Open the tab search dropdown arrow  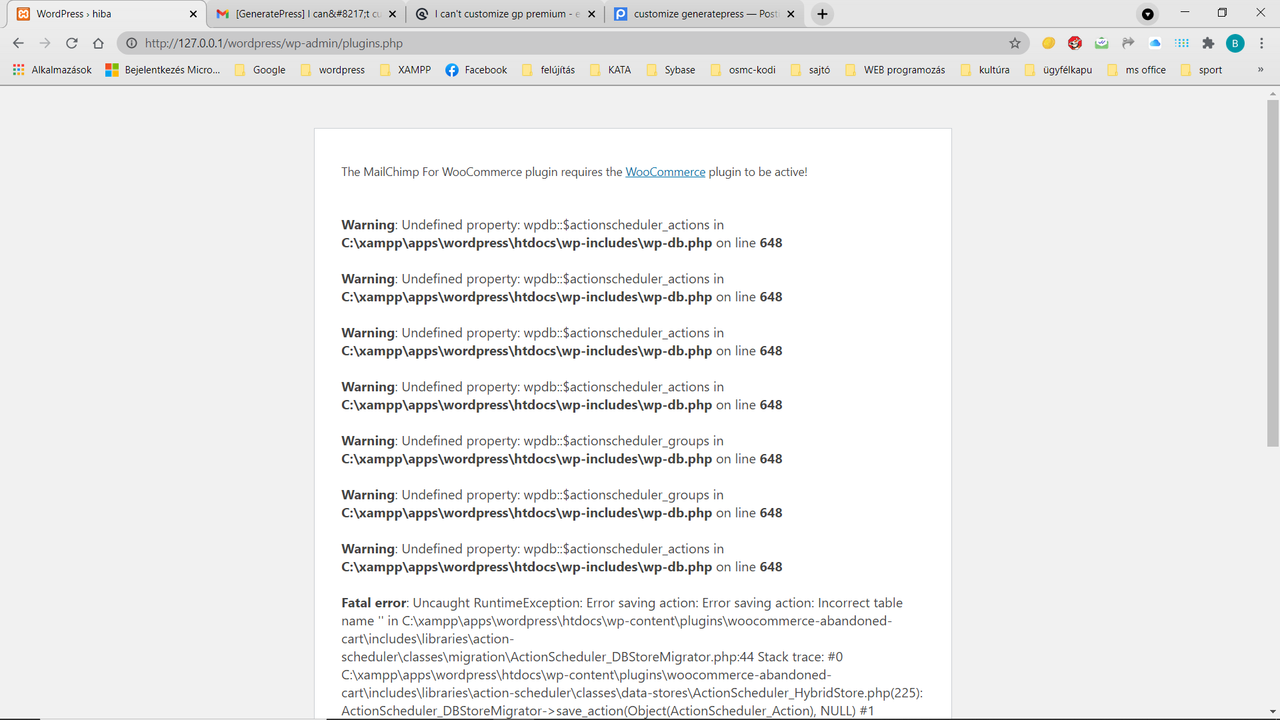pos(1148,14)
